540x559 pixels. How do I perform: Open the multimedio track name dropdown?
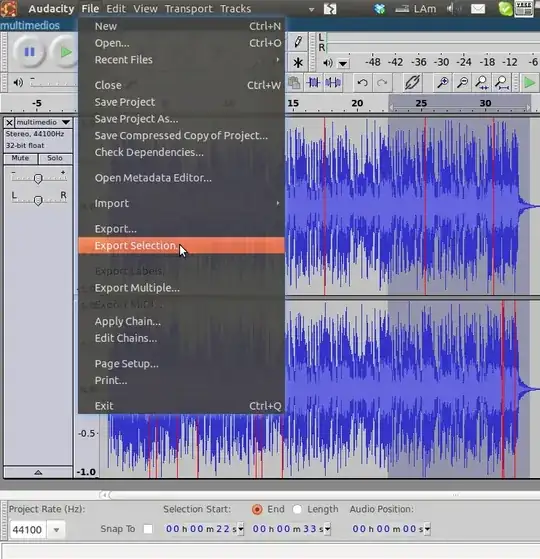(x=66, y=122)
